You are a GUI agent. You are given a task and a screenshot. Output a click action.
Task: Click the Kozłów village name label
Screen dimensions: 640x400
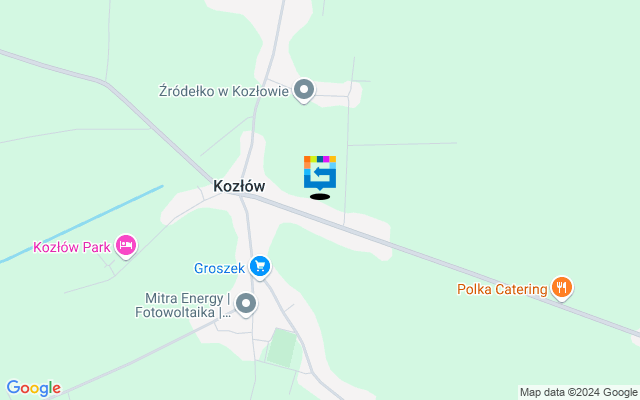point(239,186)
